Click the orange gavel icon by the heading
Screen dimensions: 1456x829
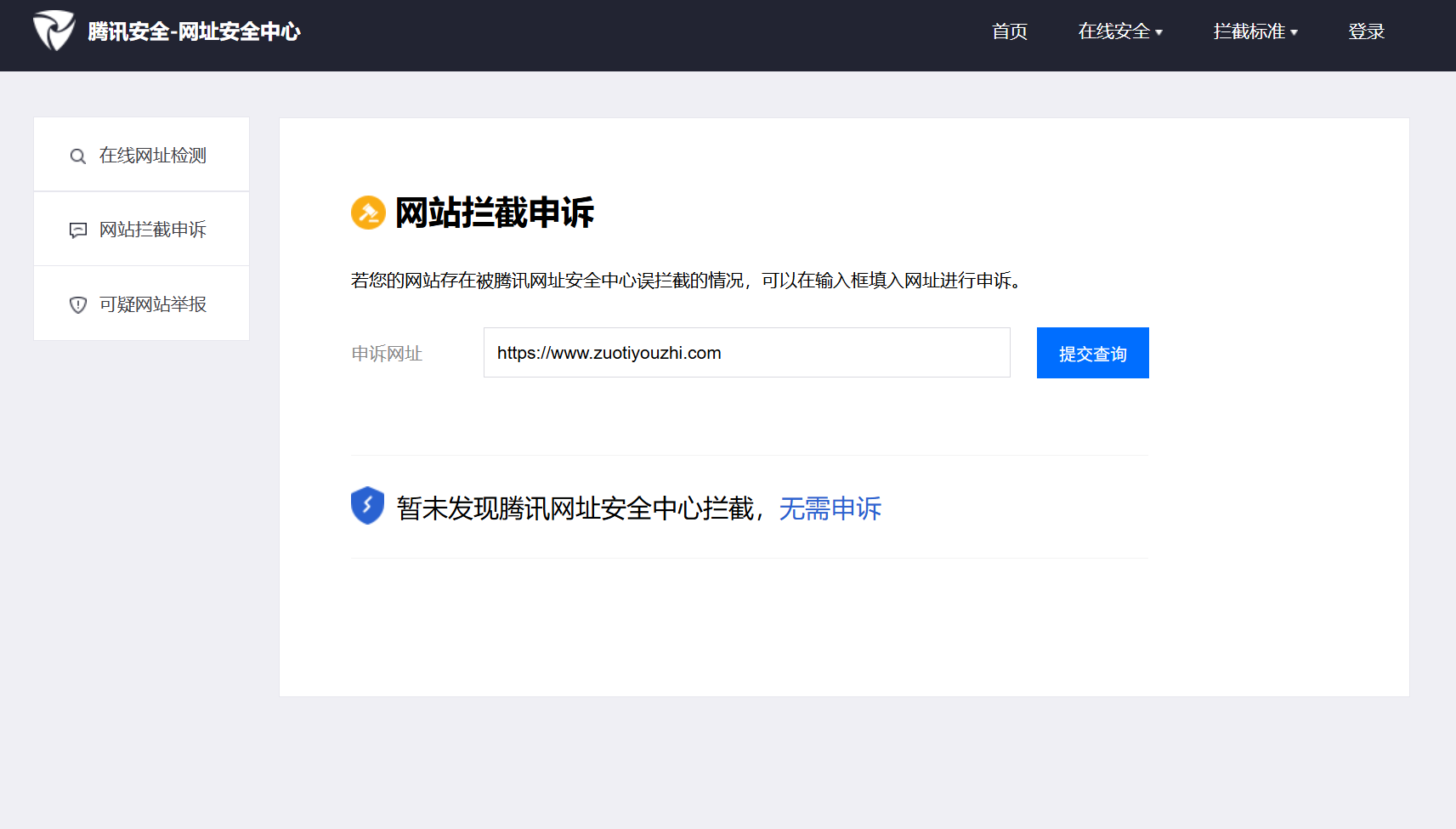pyautogui.click(x=368, y=213)
